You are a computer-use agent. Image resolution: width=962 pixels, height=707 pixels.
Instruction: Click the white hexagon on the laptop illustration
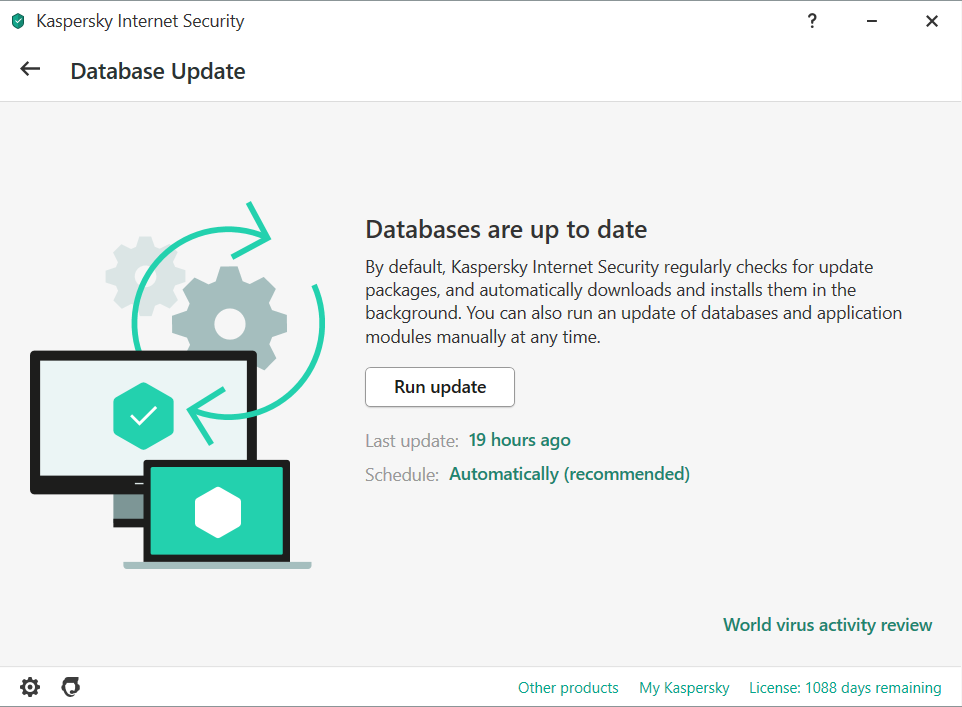(x=218, y=512)
